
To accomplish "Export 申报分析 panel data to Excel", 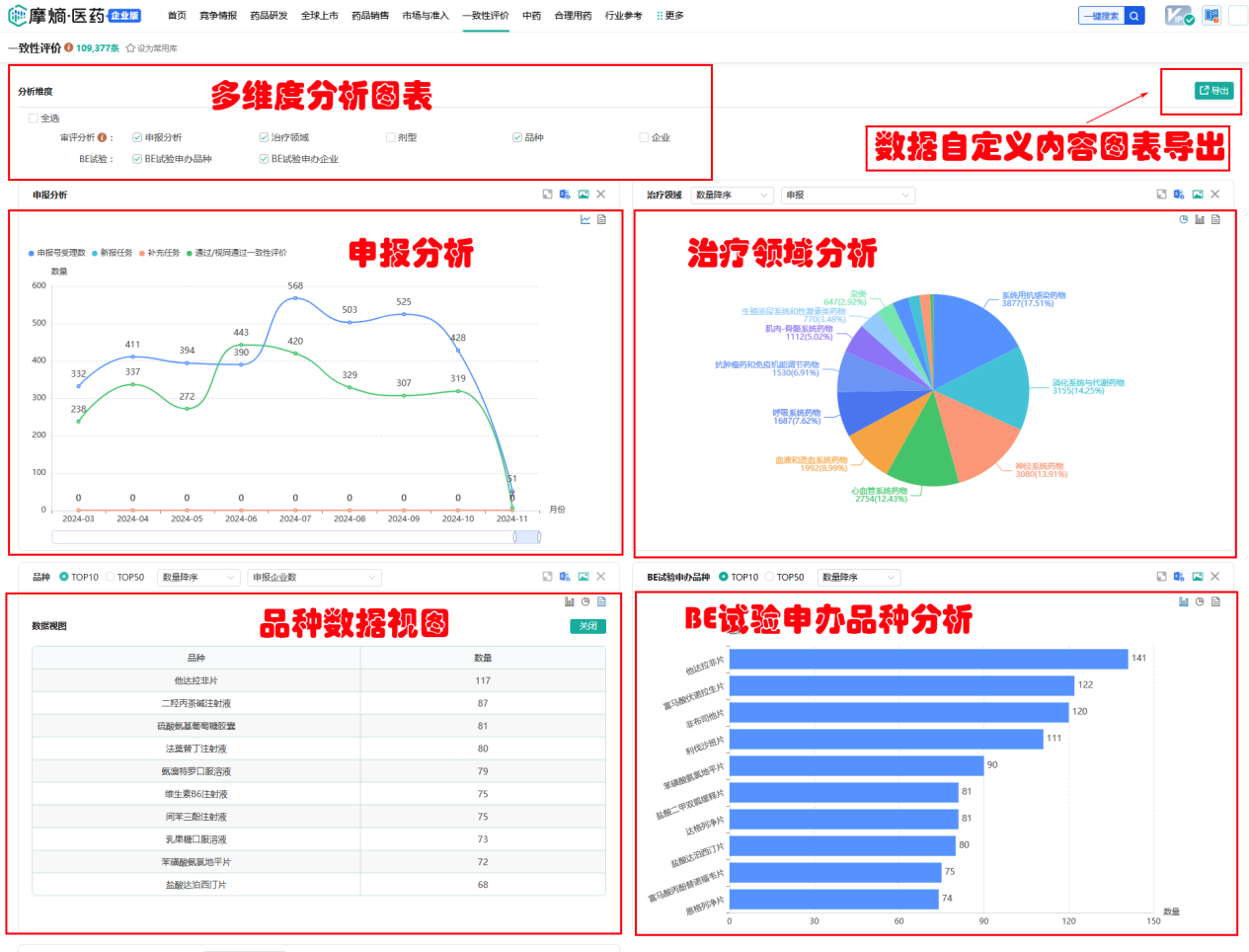I will point(565,195).
